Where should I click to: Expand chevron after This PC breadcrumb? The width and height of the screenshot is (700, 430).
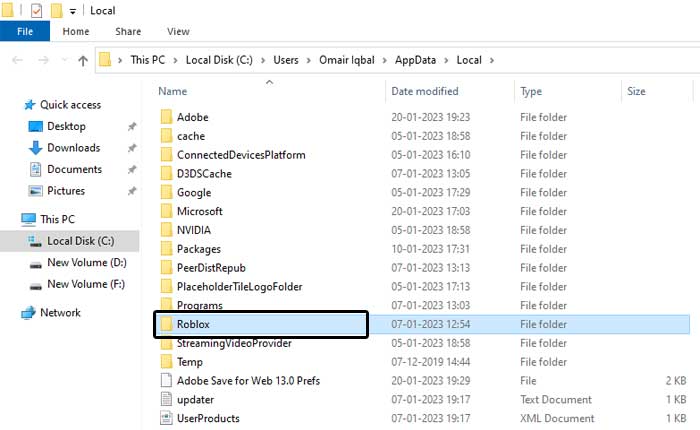coord(175,60)
